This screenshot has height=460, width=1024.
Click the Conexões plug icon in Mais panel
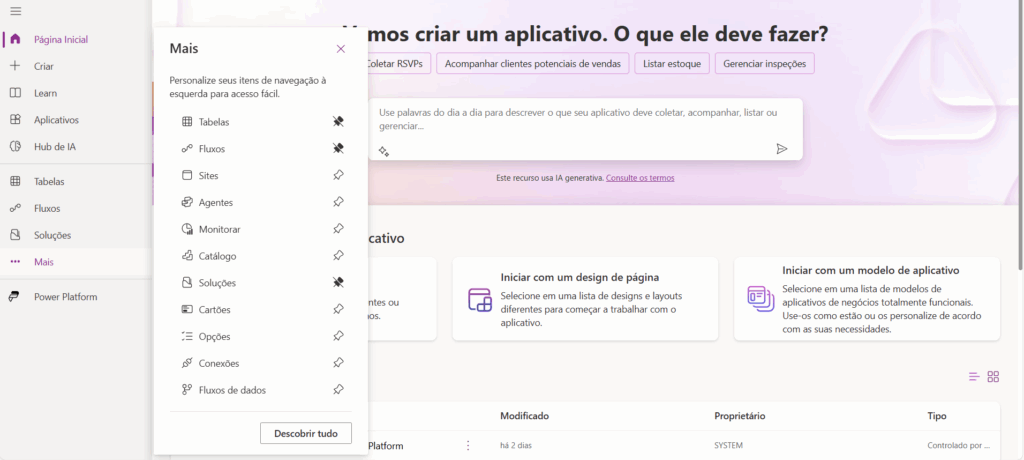point(187,363)
